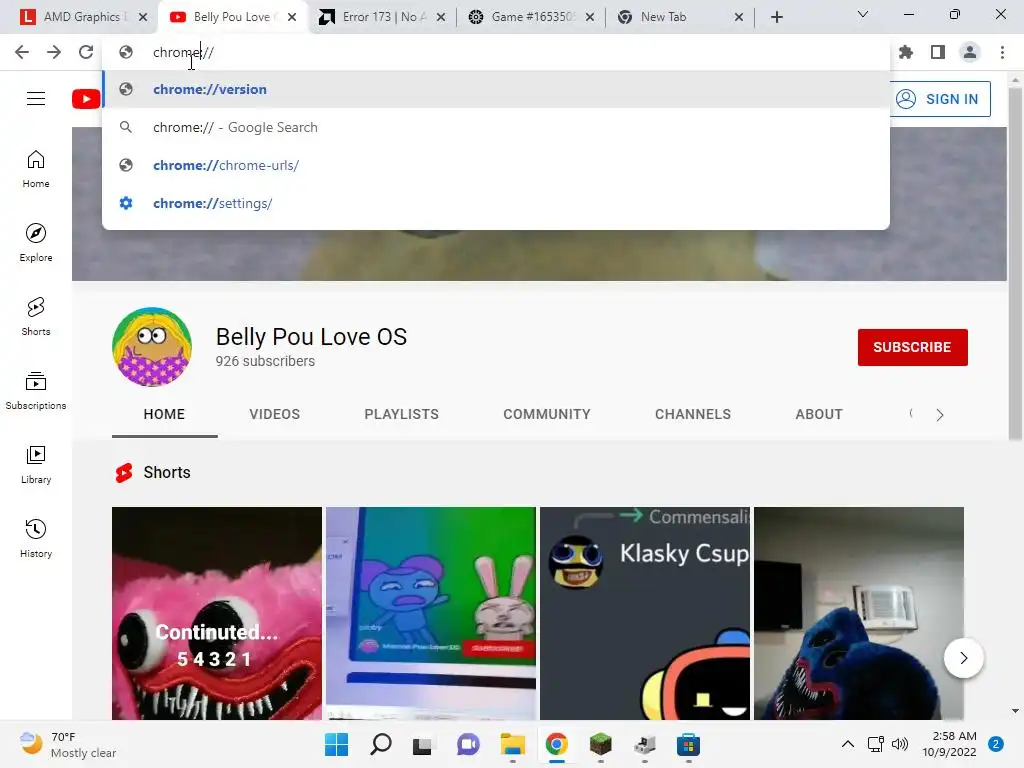Open the Continuted 54321 Shorts thumbnail
The width and height of the screenshot is (1024, 768).
coord(217,613)
